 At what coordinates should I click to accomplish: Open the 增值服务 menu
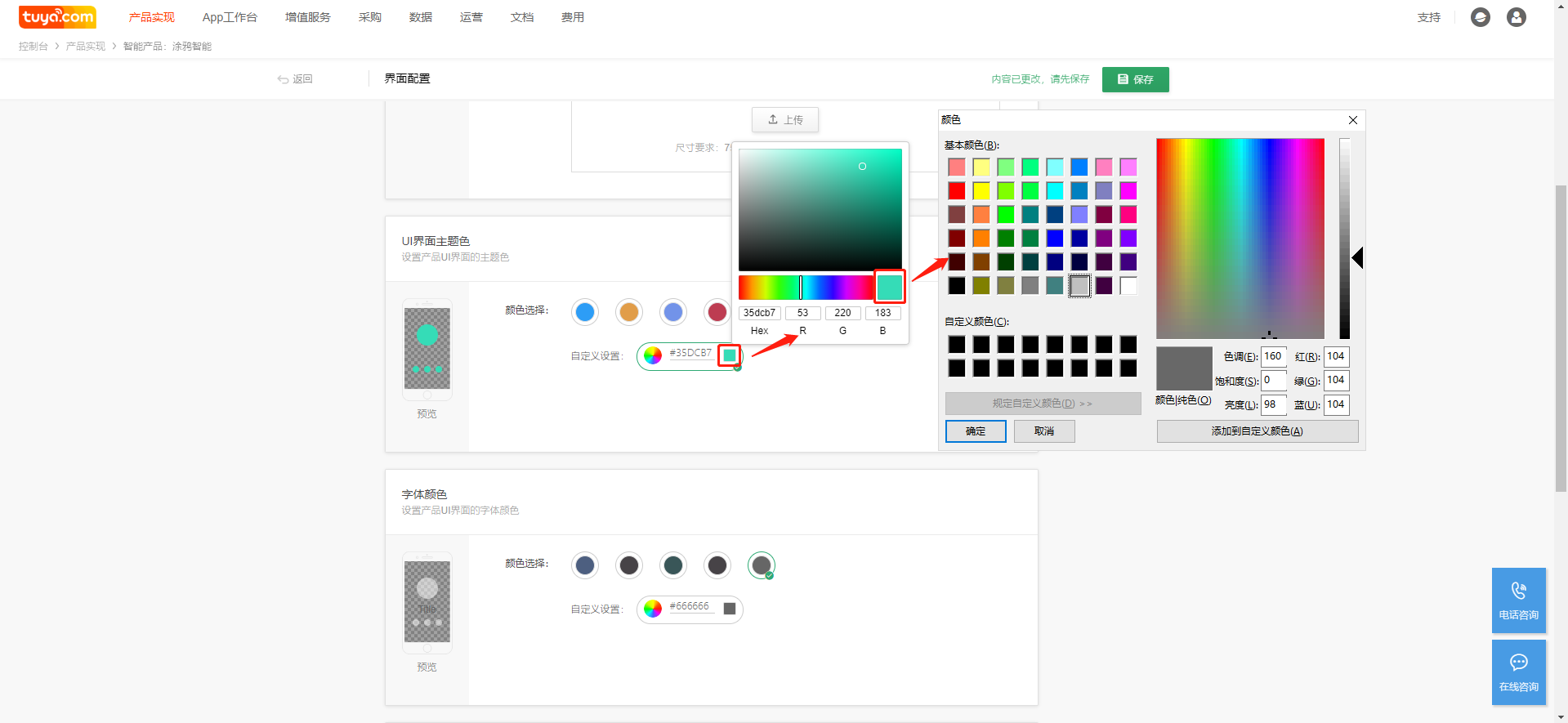coord(308,17)
